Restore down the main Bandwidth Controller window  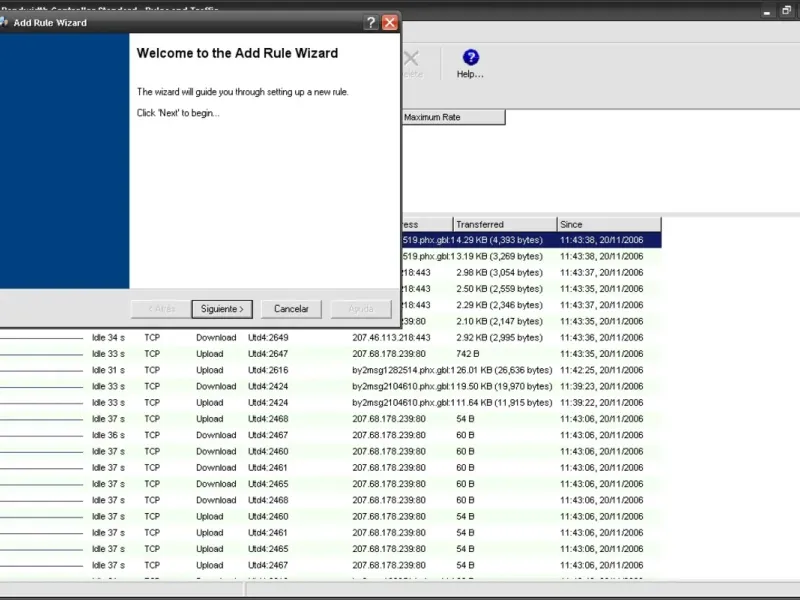point(786,11)
